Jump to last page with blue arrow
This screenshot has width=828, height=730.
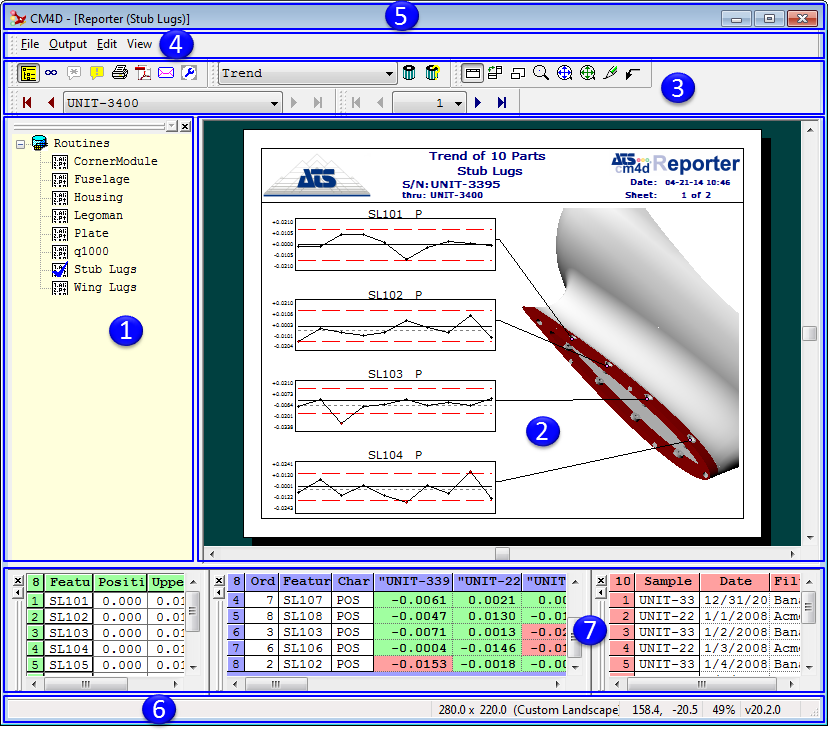[502, 102]
